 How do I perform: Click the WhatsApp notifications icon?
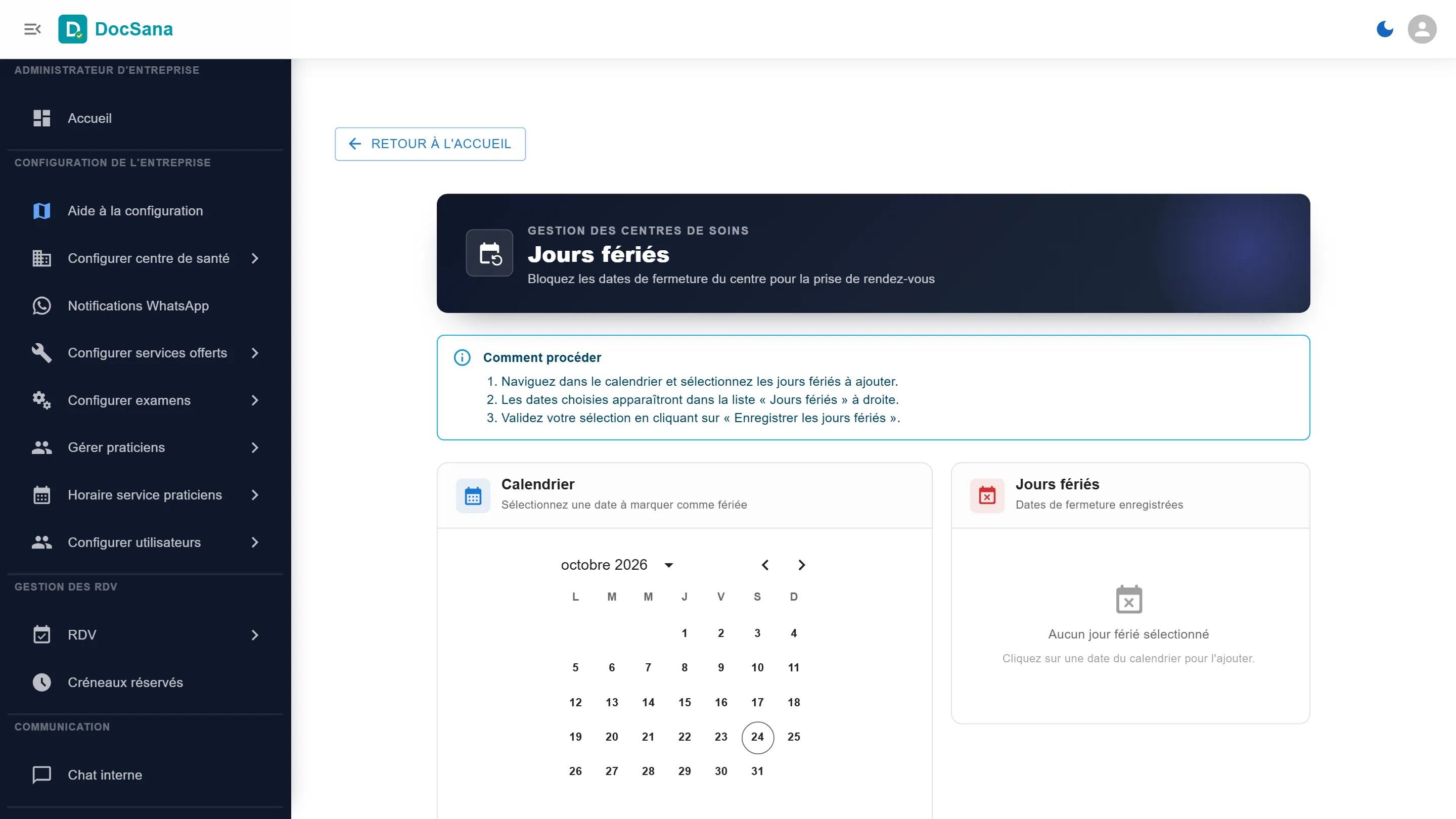[x=42, y=306]
